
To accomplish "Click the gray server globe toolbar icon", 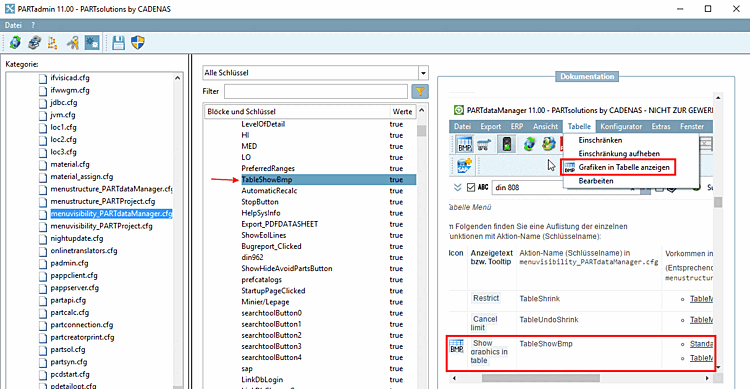I will (x=34, y=43).
